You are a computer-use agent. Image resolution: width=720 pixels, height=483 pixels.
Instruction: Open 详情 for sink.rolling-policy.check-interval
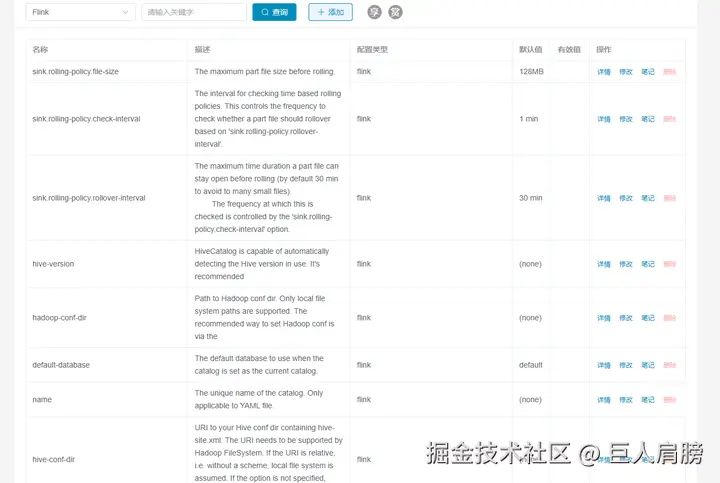click(x=603, y=119)
